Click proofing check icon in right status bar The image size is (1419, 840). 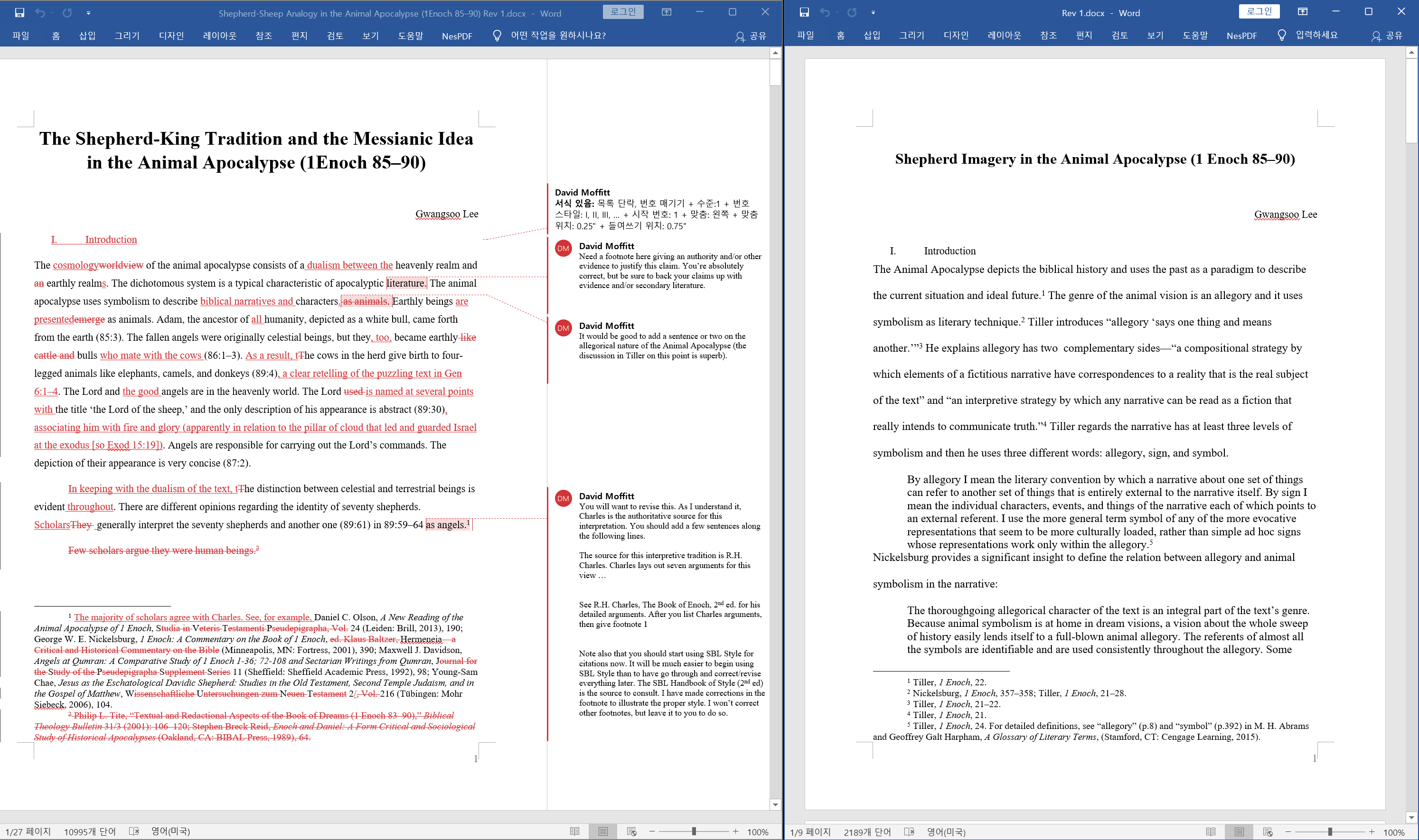tap(910, 831)
